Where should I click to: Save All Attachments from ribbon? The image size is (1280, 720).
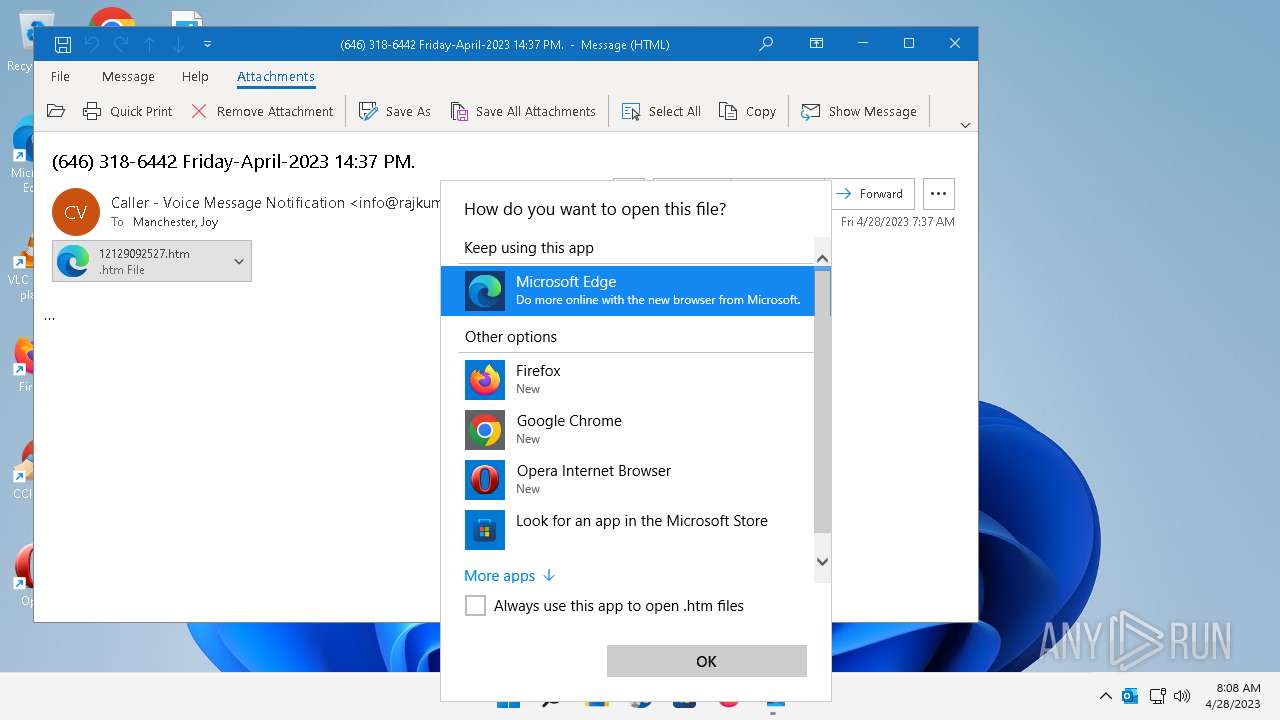[x=523, y=111]
